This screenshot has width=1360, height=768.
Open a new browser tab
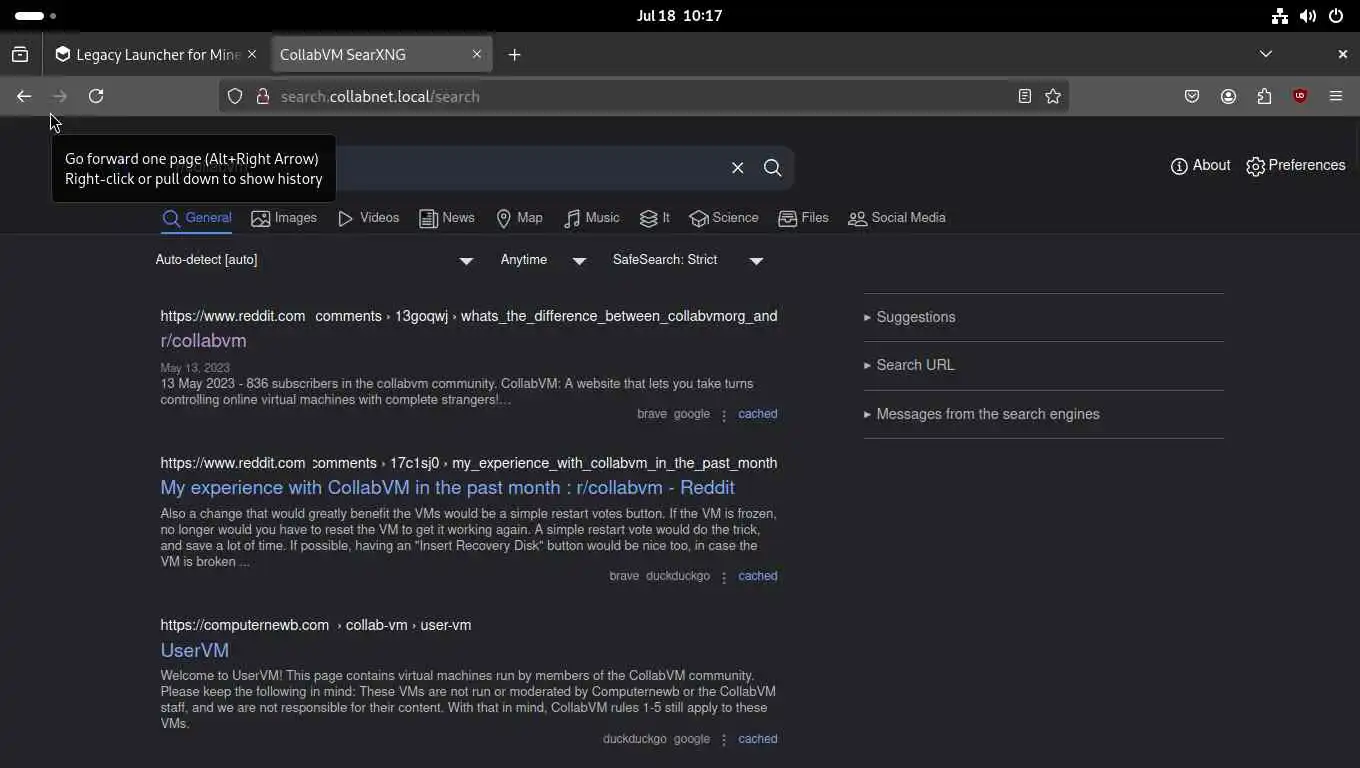tap(514, 55)
